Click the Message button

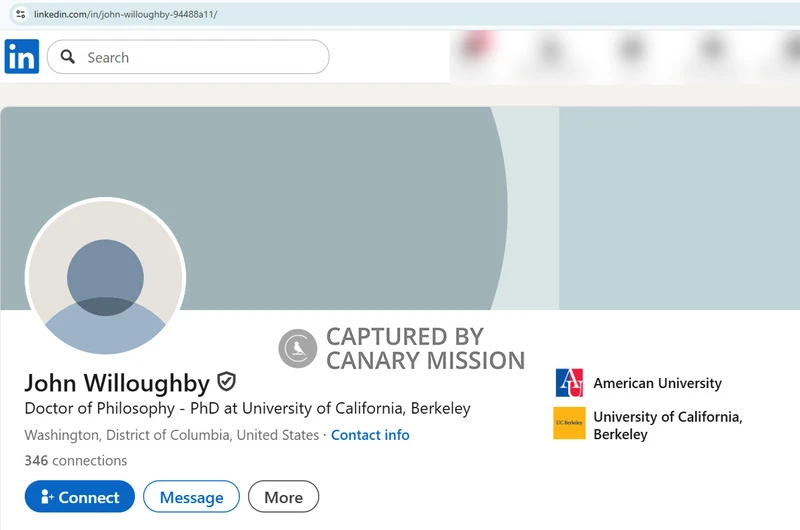click(191, 496)
